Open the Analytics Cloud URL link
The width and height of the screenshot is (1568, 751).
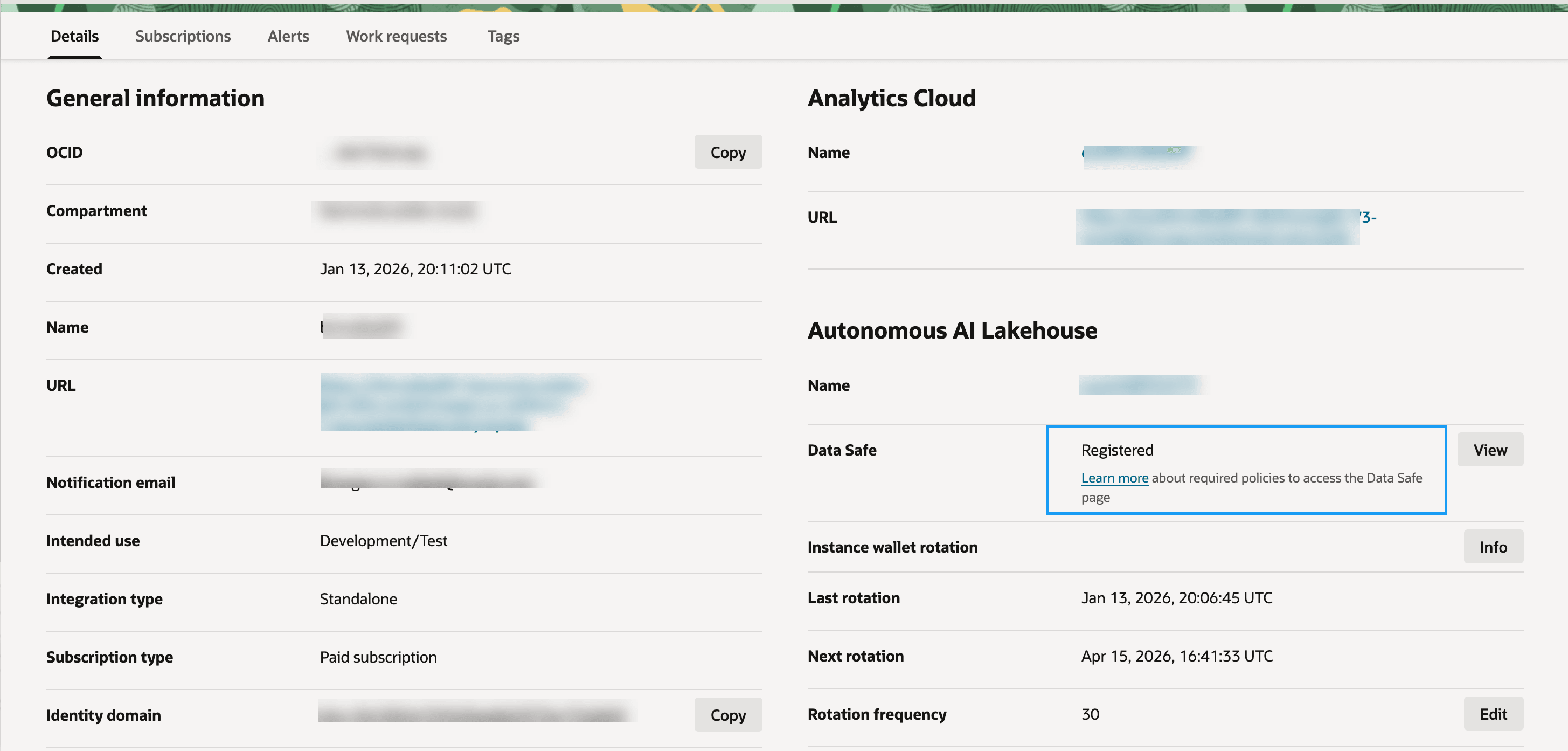(1217, 226)
